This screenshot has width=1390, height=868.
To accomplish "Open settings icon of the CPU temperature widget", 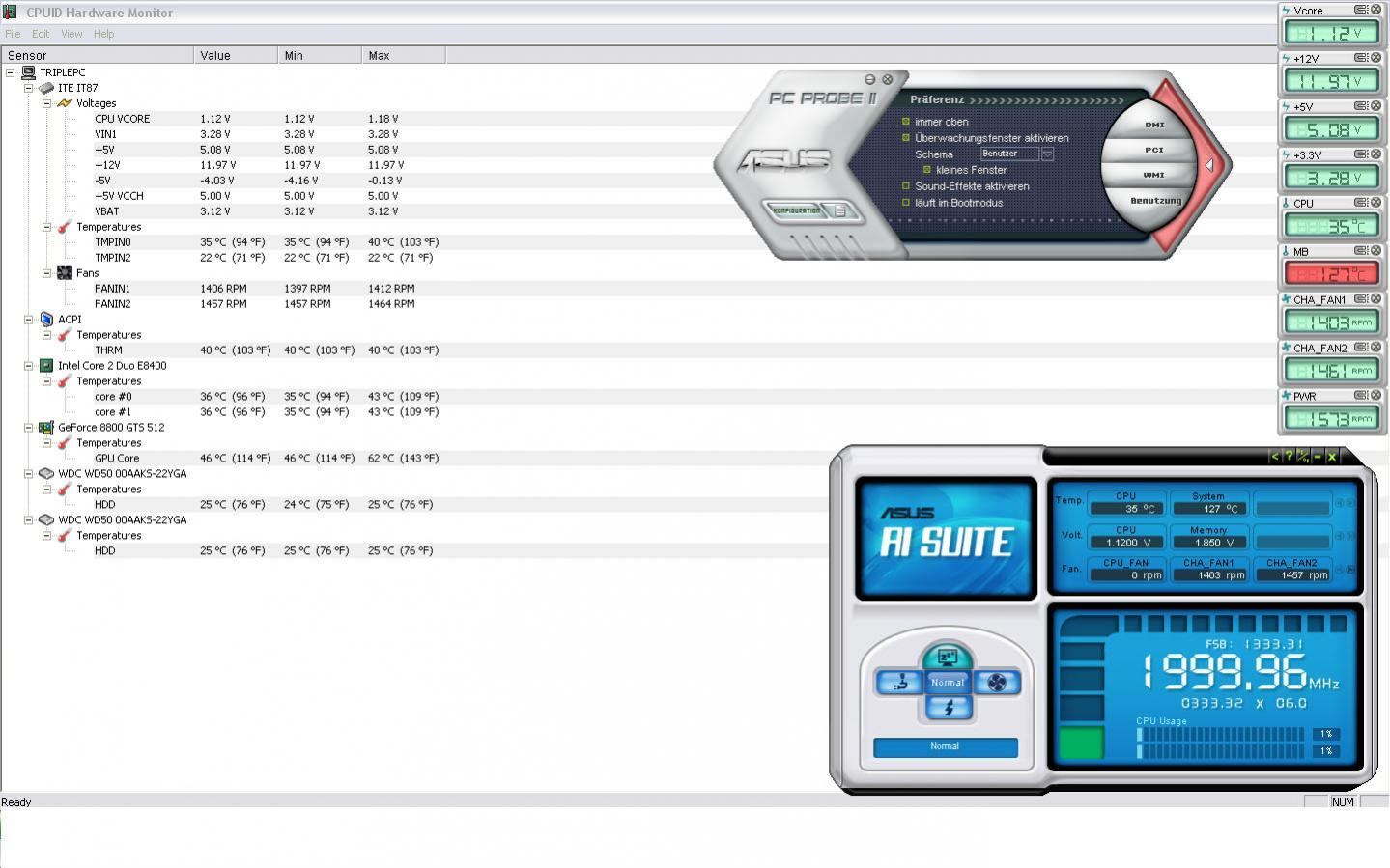I will tap(1360, 203).
